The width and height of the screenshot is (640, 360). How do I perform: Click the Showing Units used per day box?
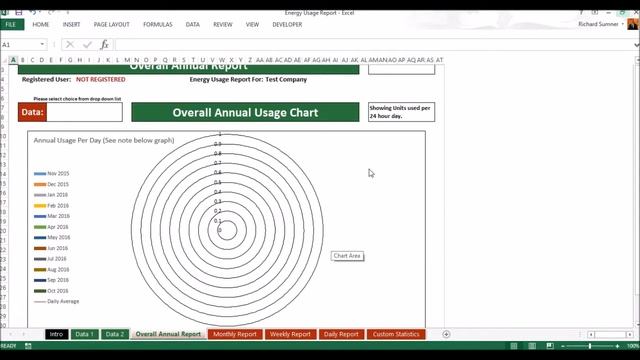tap(401, 112)
